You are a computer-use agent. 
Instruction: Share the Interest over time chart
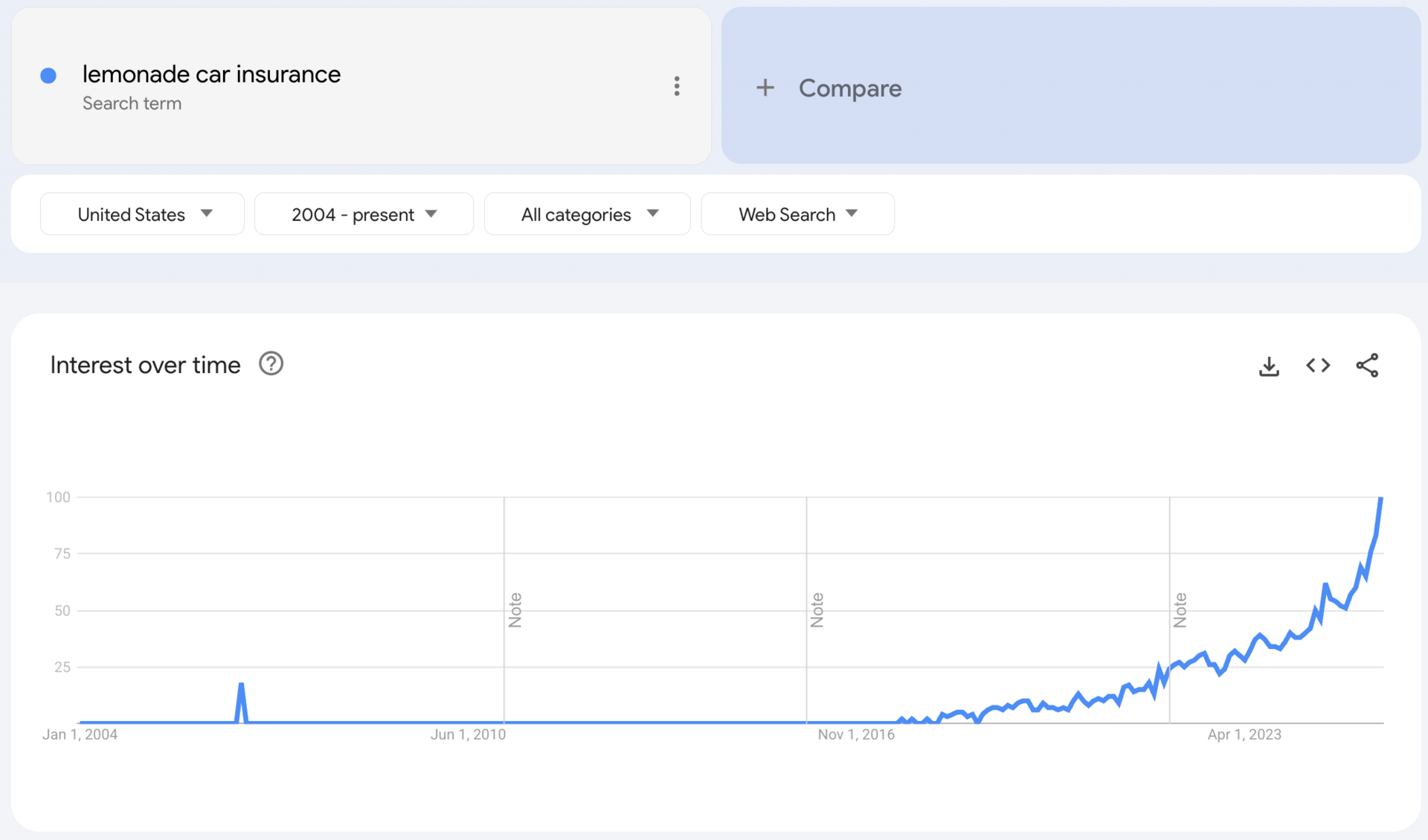click(1367, 366)
